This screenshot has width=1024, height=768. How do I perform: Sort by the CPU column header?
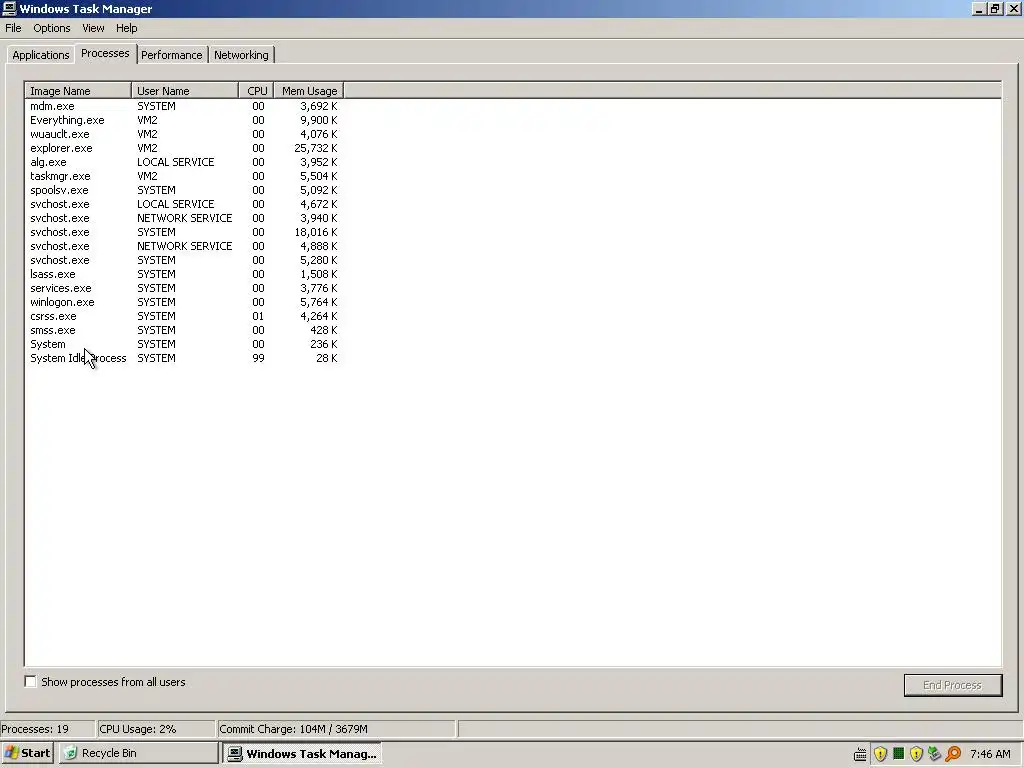tap(257, 91)
